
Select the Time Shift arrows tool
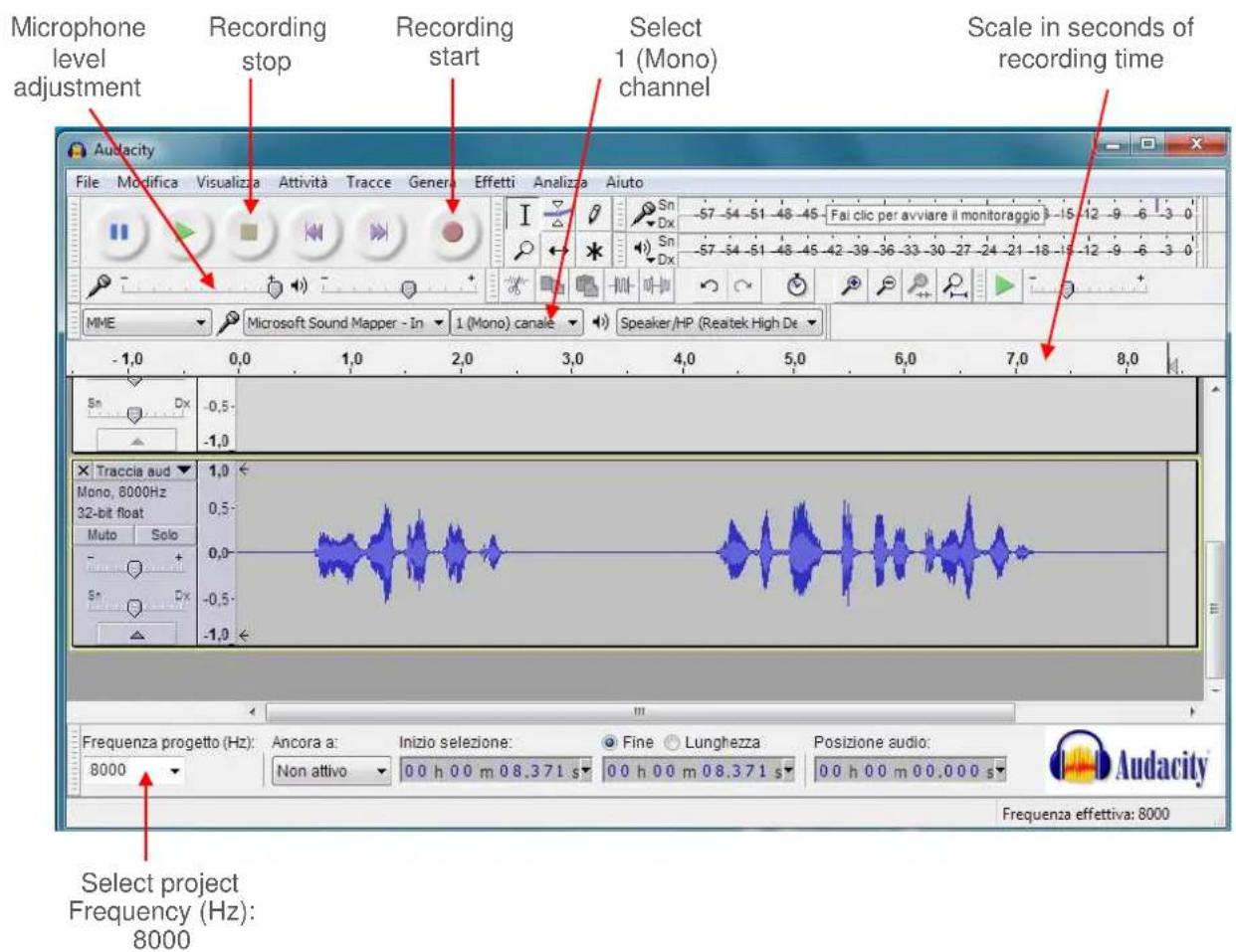(x=558, y=251)
